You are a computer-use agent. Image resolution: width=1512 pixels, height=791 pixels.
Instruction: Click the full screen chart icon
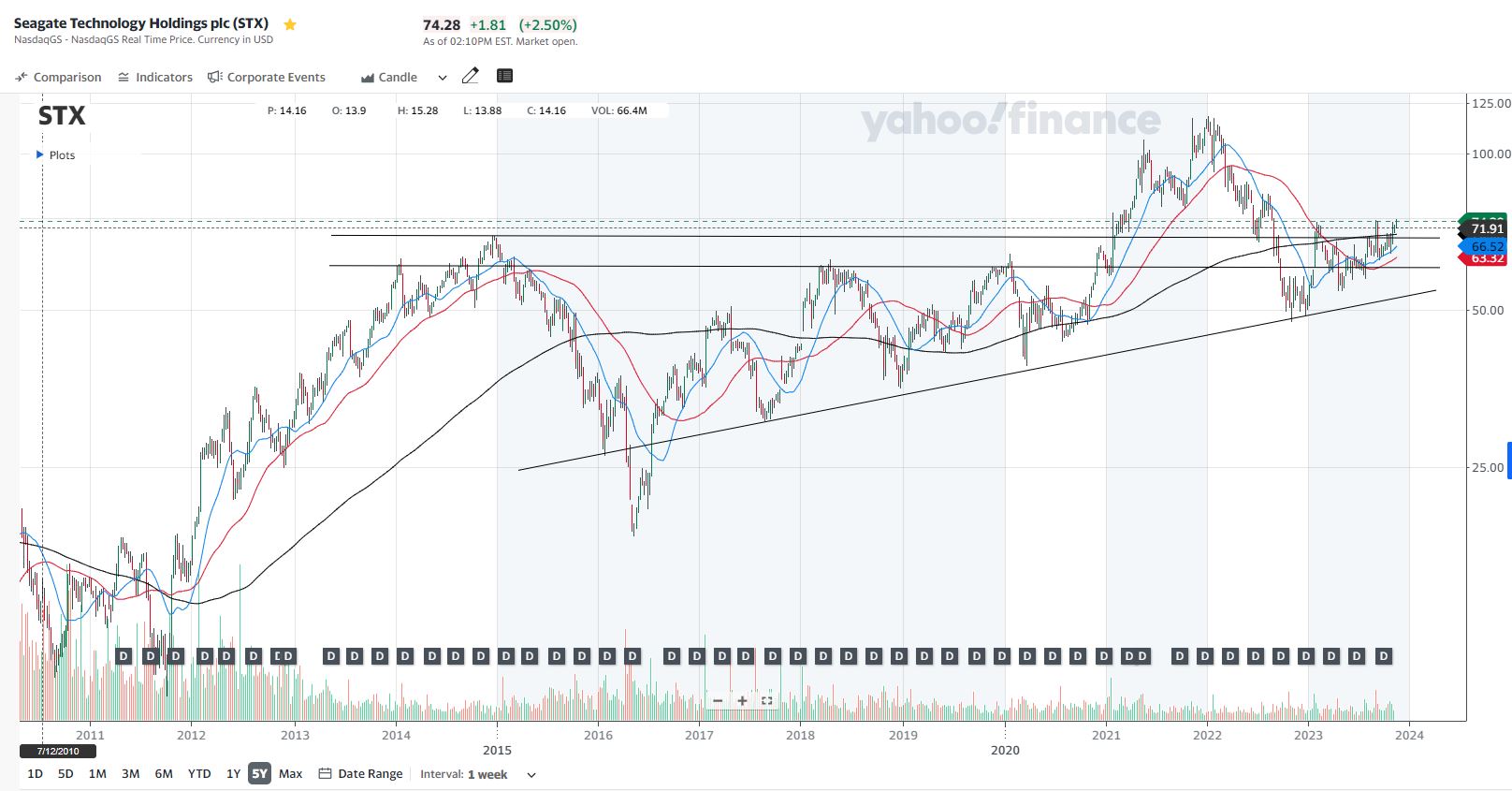click(767, 700)
